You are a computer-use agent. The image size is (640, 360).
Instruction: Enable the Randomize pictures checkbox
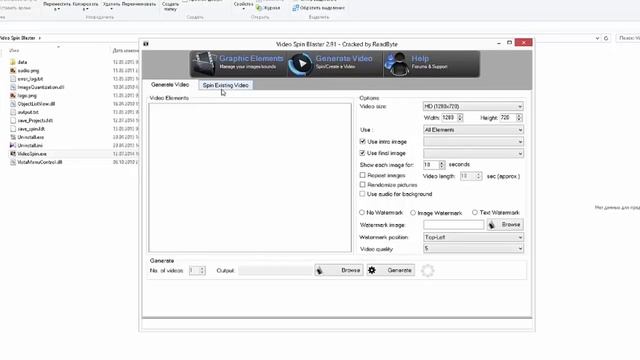362,184
